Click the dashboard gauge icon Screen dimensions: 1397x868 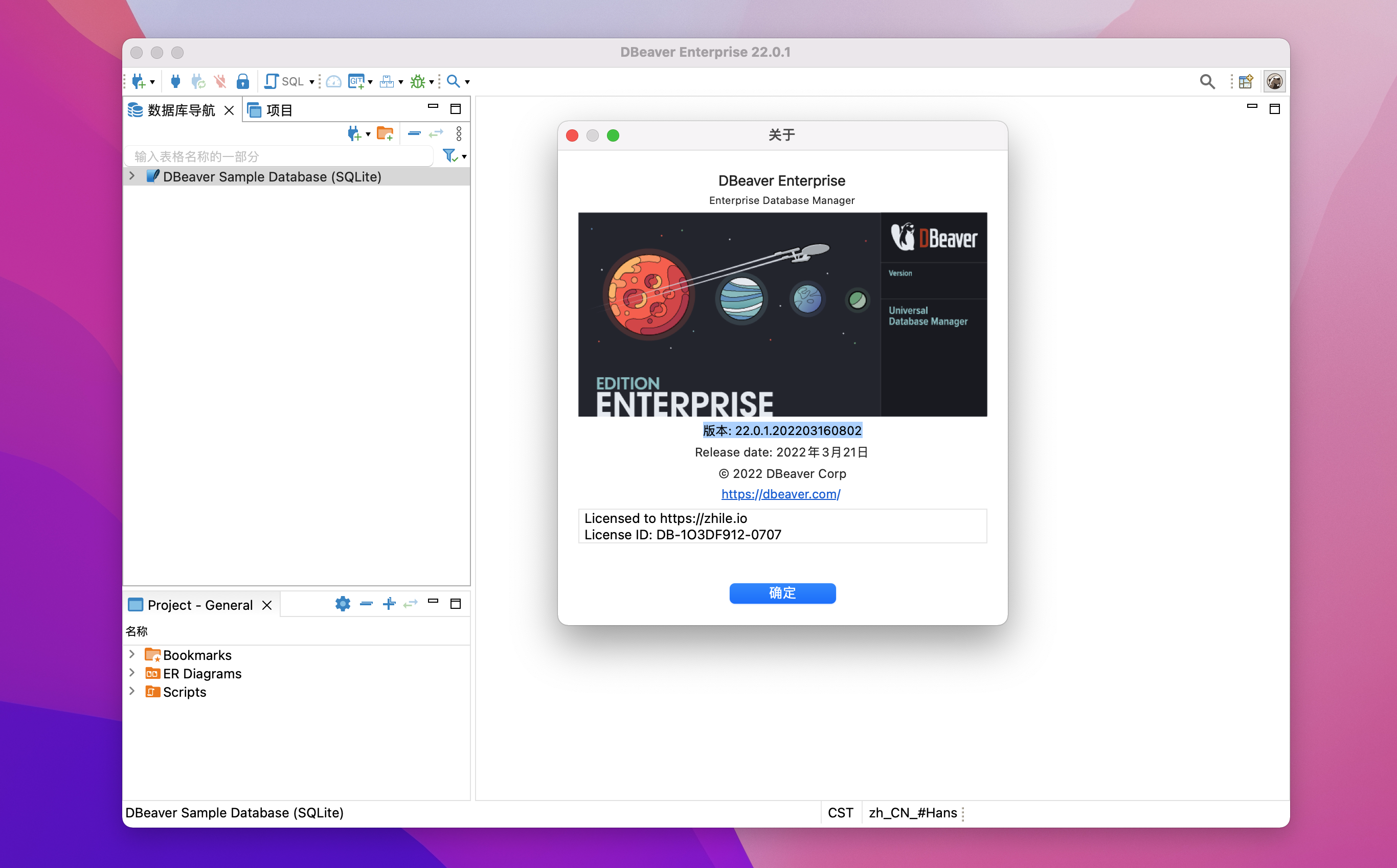tap(333, 81)
